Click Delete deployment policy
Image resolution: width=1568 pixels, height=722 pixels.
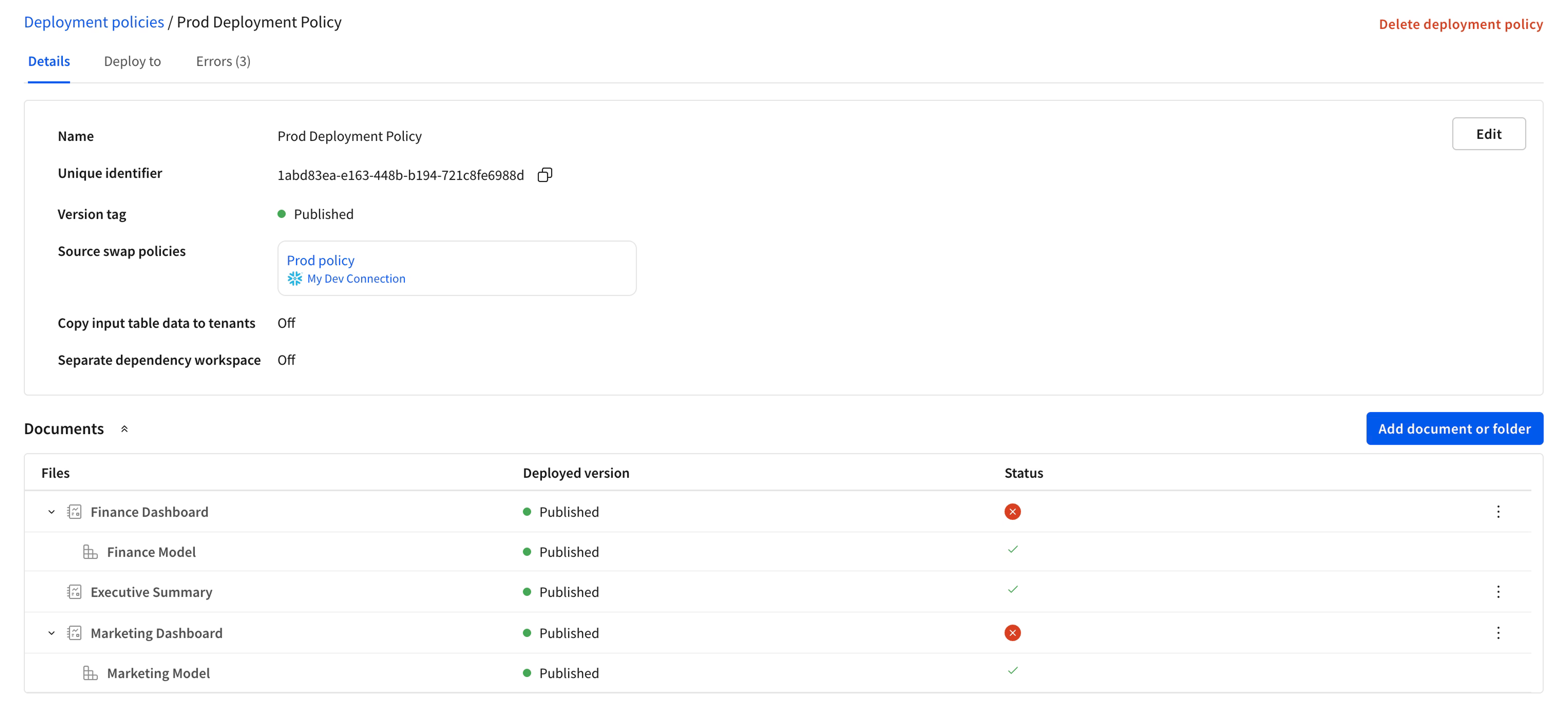pos(1460,25)
